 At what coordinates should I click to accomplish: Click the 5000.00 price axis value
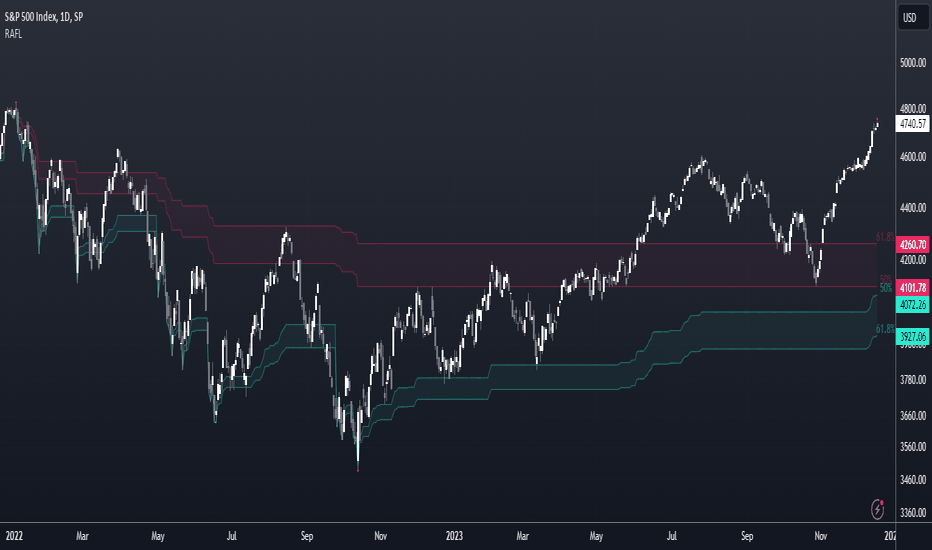tap(913, 62)
